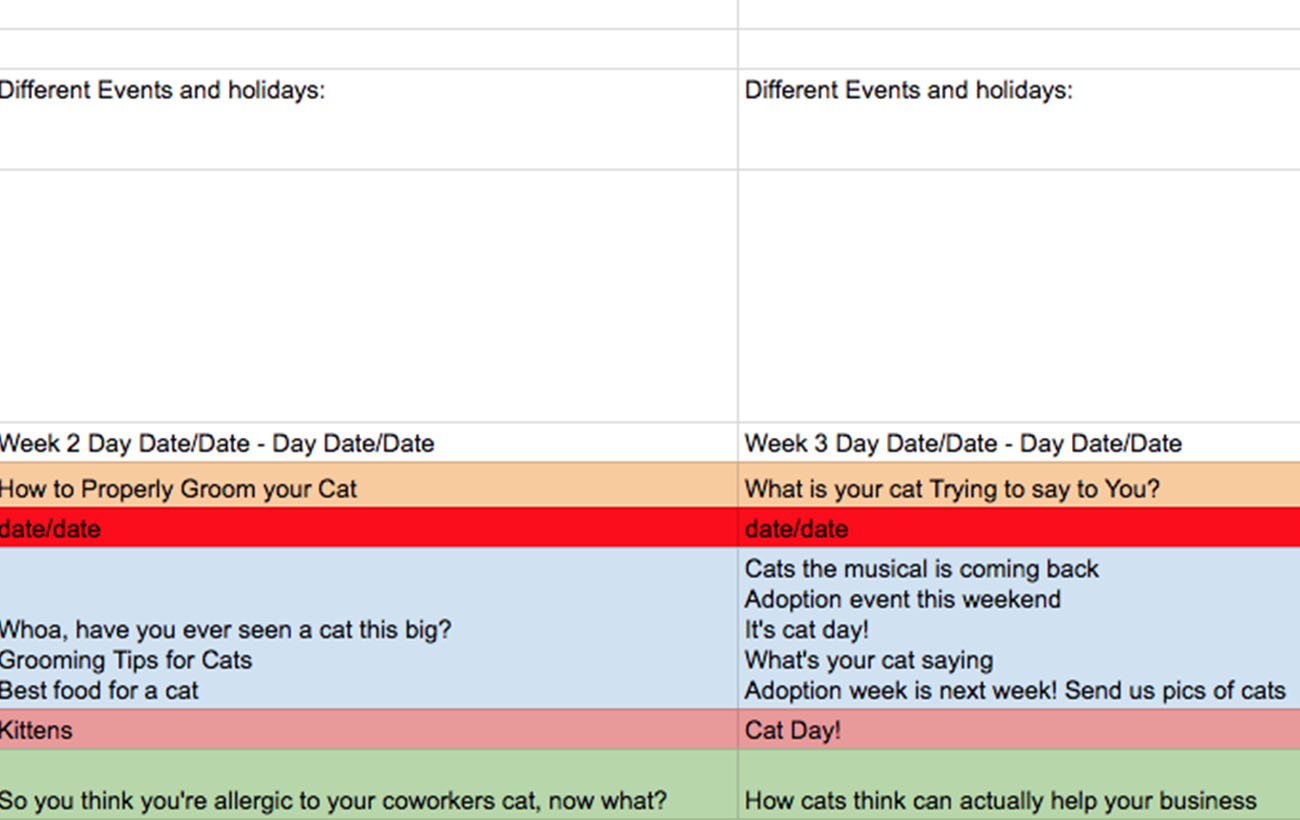Select green cell about allergic coworkers cat
Viewport: 1300px width, 820px height.
point(369,785)
